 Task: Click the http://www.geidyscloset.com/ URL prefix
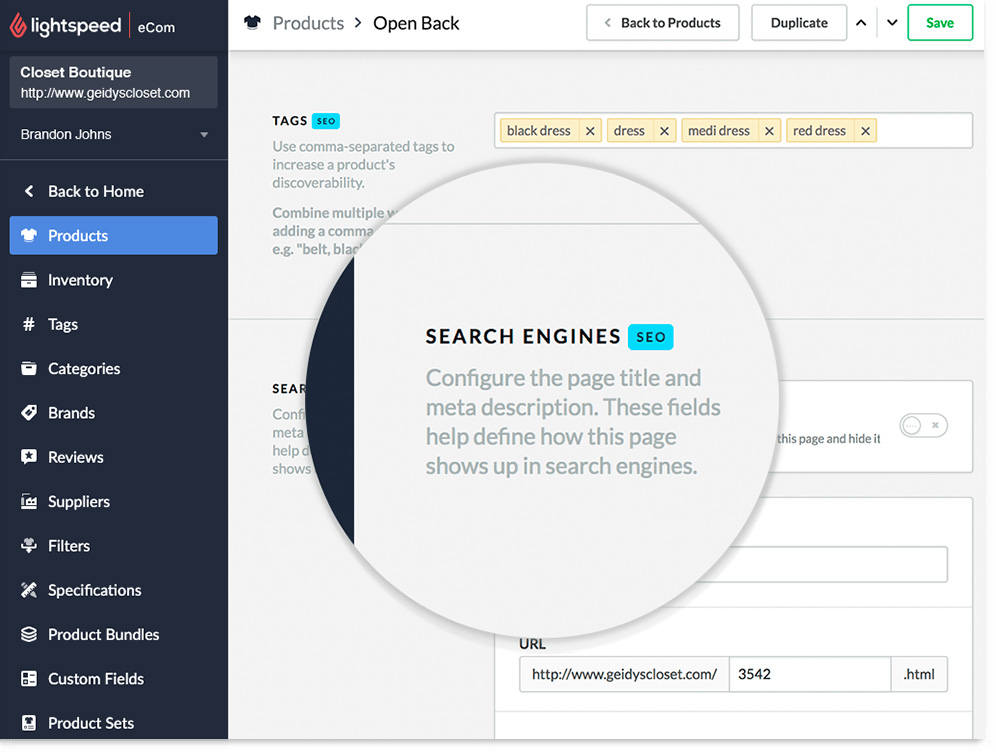(624, 674)
